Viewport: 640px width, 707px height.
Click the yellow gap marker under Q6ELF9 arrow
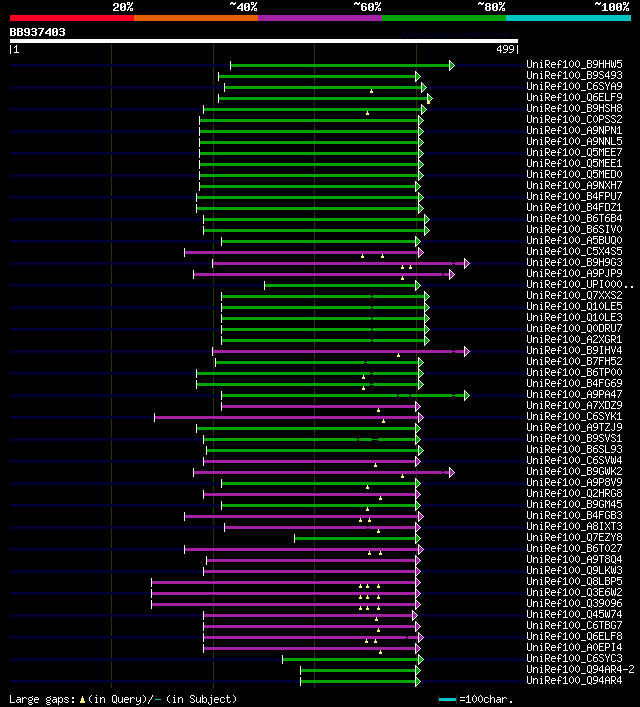[x=428, y=102]
